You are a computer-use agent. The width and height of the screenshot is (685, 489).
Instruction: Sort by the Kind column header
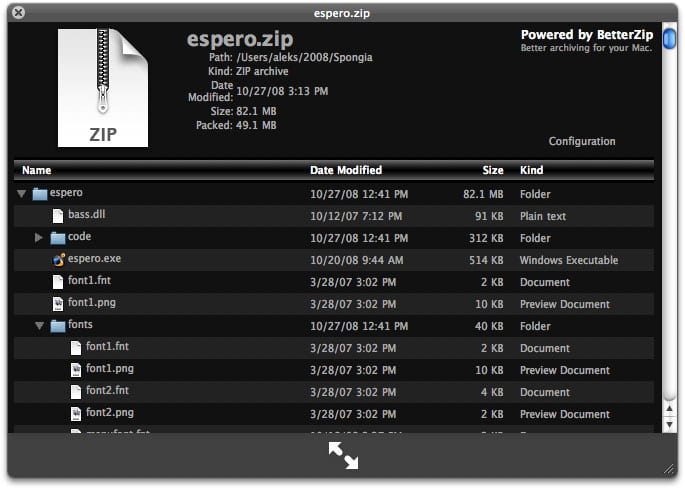tap(532, 170)
